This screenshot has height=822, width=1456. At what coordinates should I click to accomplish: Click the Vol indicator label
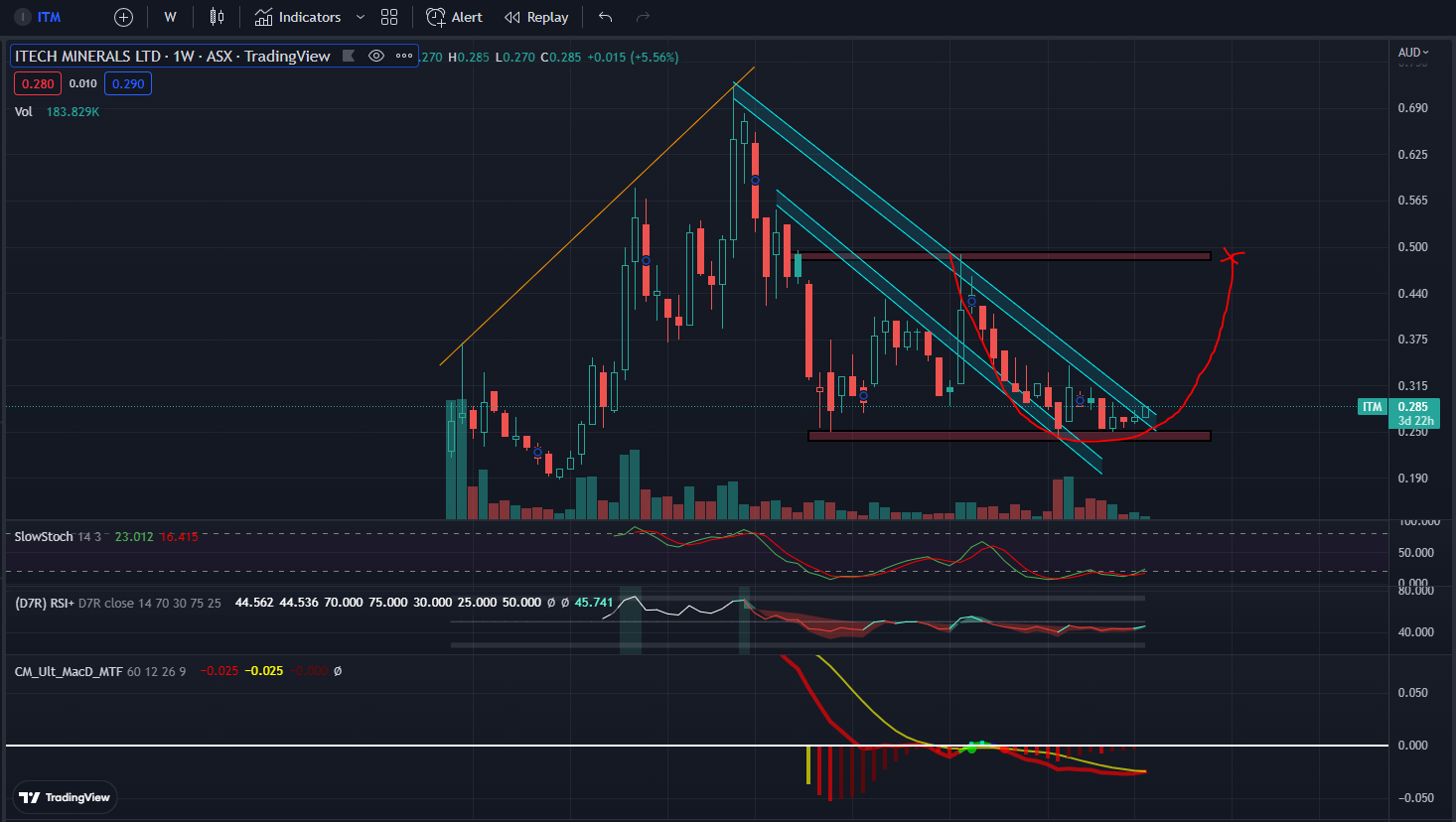coord(24,111)
